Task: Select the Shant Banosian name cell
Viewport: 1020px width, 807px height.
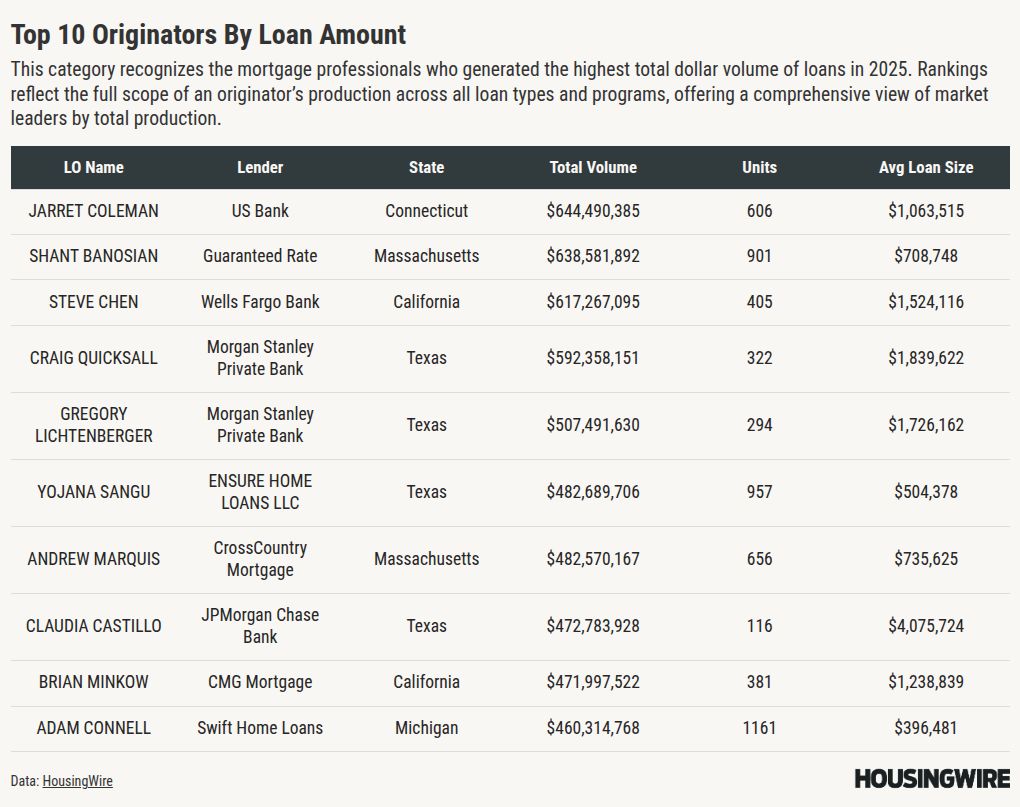Action: (x=94, y=256)
